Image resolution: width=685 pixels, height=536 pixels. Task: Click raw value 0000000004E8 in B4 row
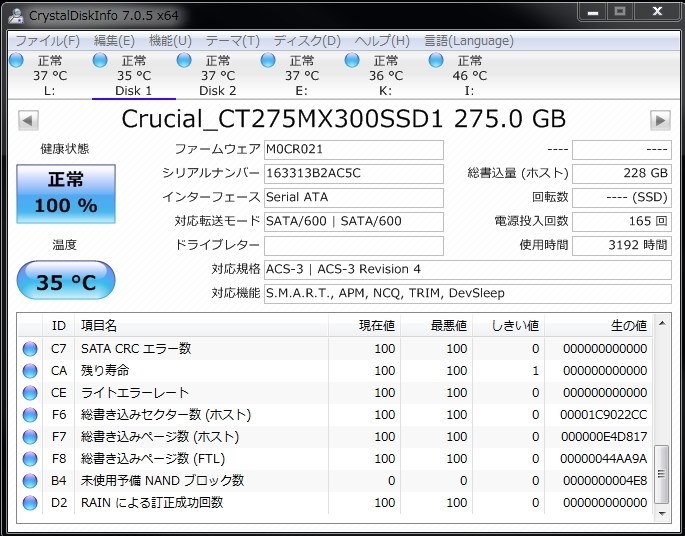[605, 481]
